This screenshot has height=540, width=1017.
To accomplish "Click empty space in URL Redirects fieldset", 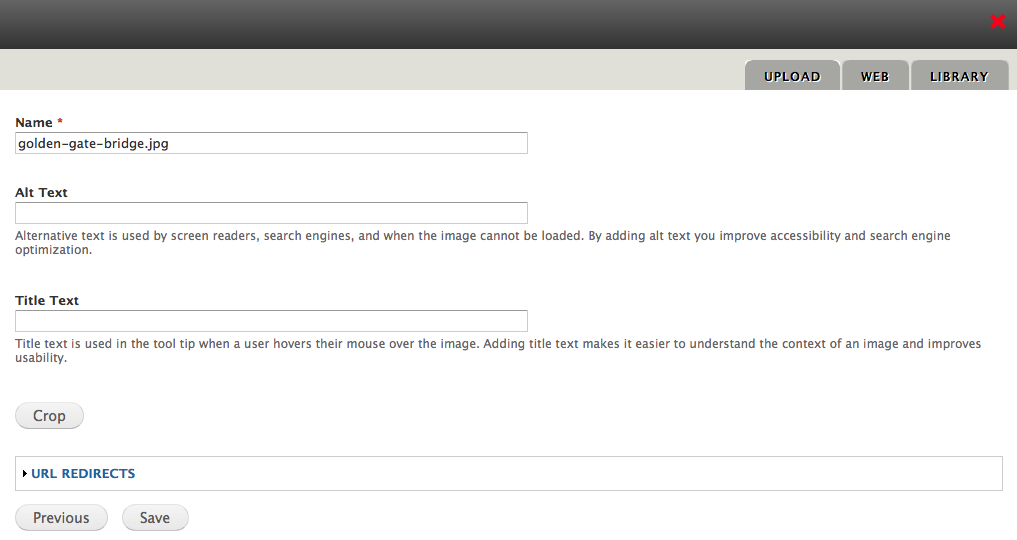I will (x=600, y=474).
